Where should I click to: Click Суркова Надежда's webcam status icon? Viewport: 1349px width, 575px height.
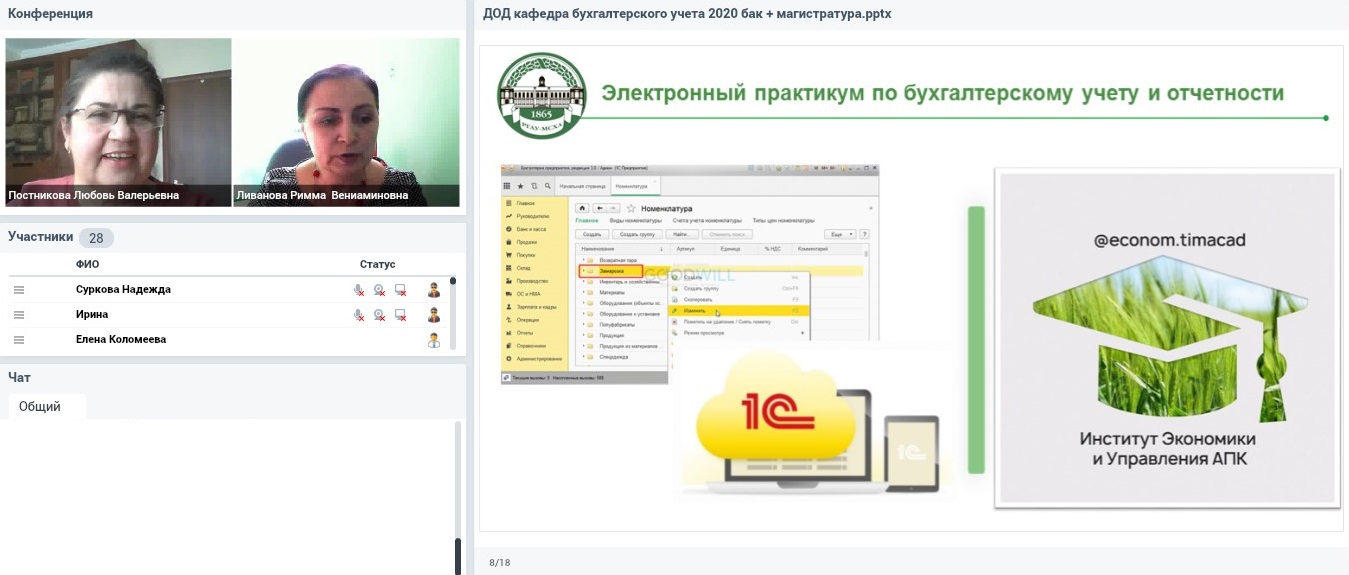380,290
